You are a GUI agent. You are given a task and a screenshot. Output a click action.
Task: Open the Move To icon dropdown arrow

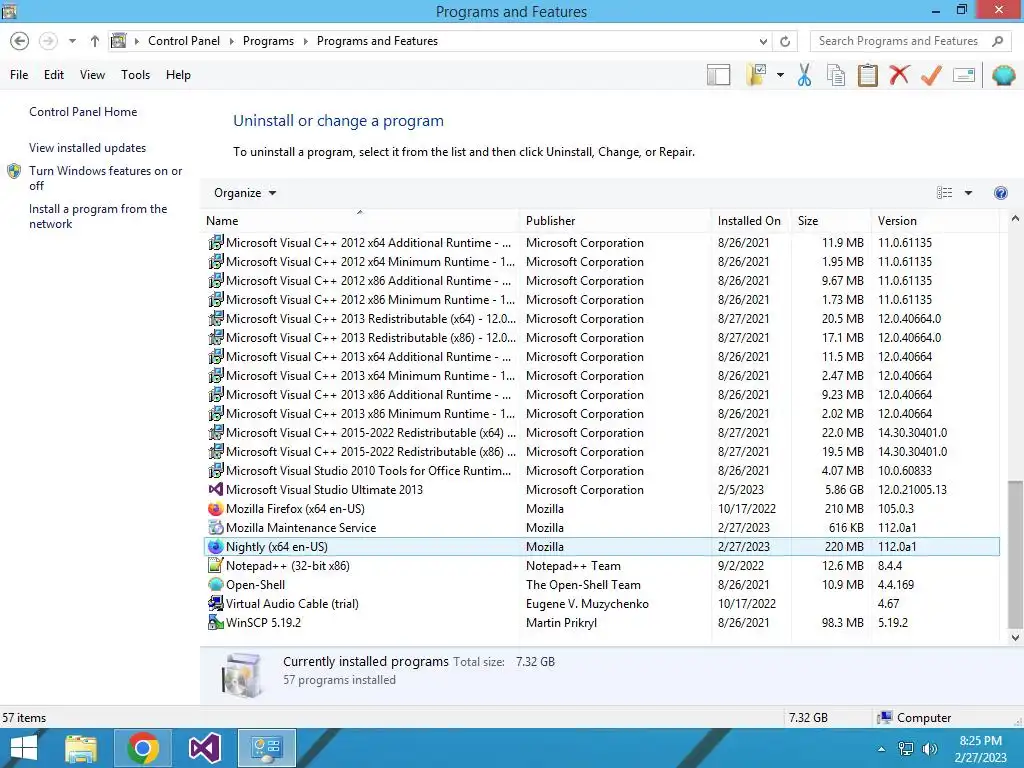[780, 75]
